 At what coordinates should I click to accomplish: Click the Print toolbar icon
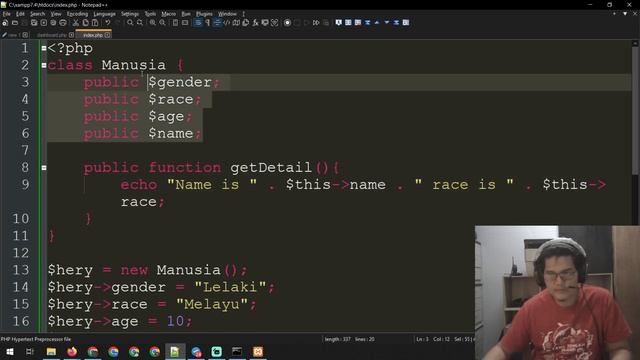pyautogui.click(x=63, y=23)
